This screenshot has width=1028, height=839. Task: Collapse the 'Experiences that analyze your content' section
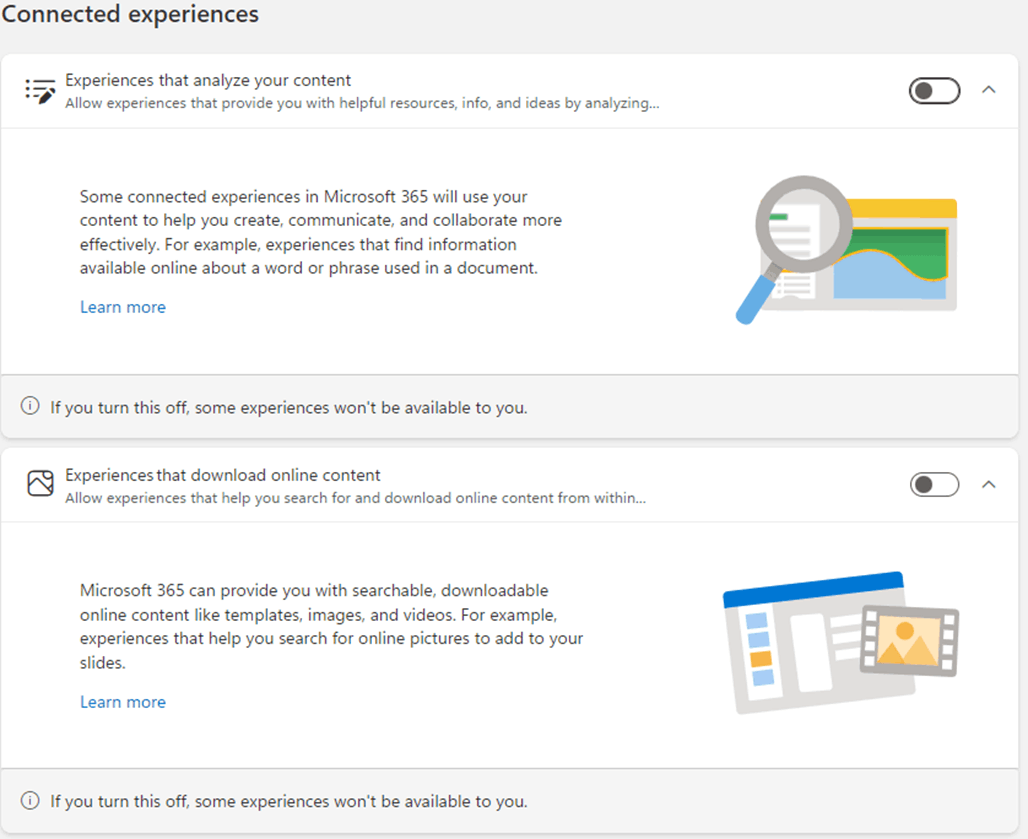point(989,89)
